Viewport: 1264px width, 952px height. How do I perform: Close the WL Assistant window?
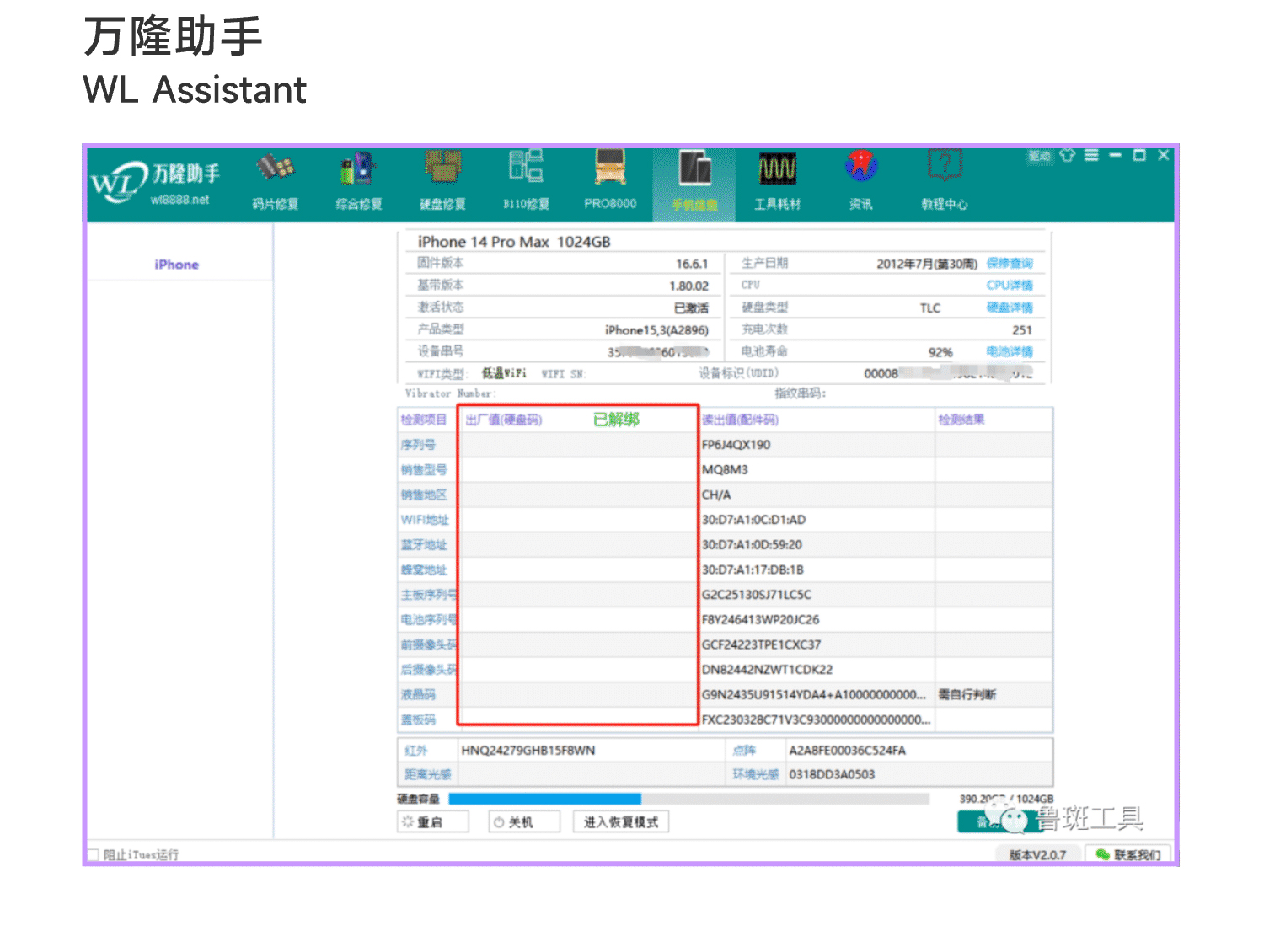point(1164,155)
